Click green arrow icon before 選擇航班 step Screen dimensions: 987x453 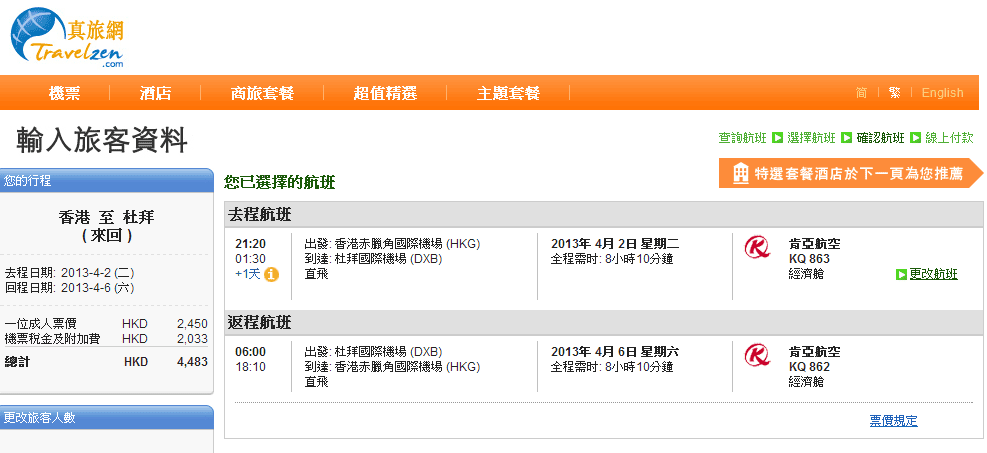pos(777,138)
